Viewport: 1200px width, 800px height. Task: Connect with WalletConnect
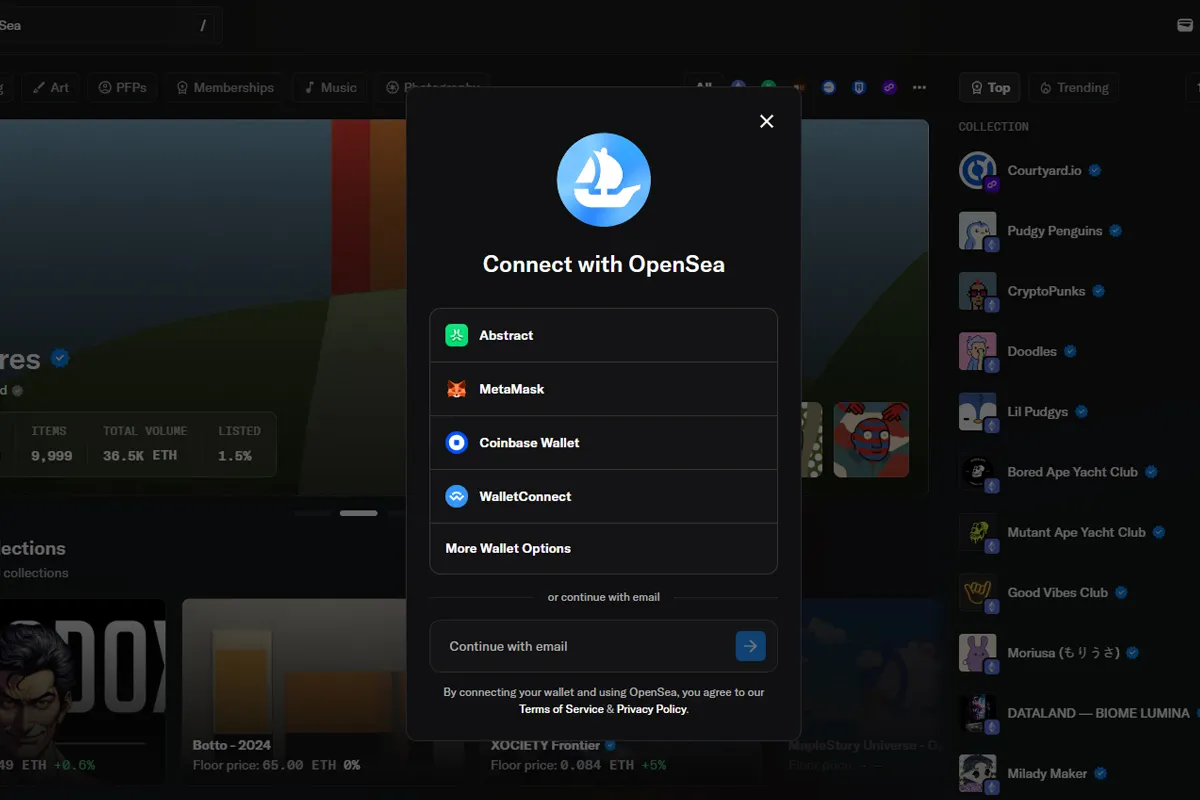(604, 496)
